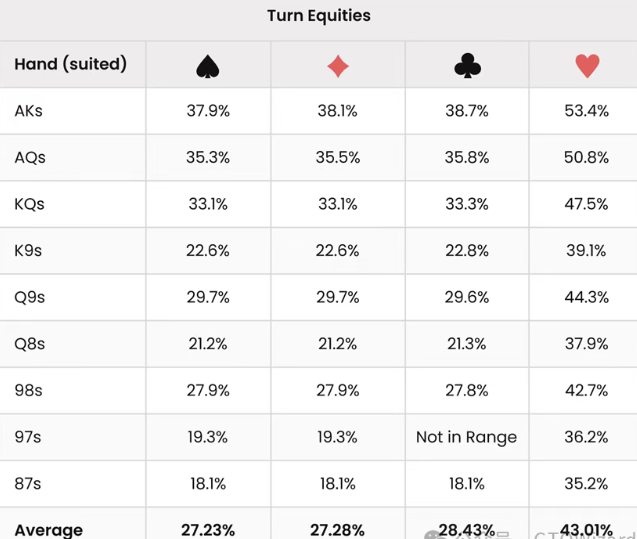This screenshot has height=539, width=637.
Task: Click the red heart suit icon
Action: (587, 66)
